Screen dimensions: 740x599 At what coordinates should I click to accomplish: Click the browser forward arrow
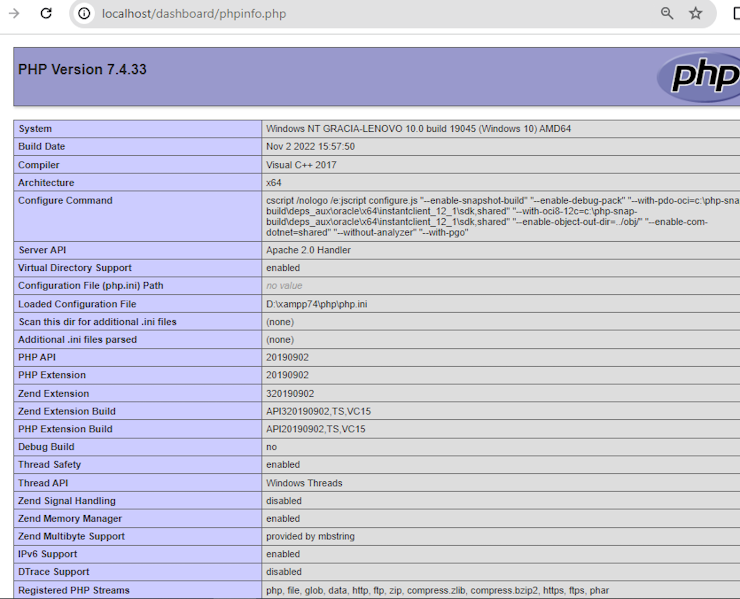click(14, 13)
